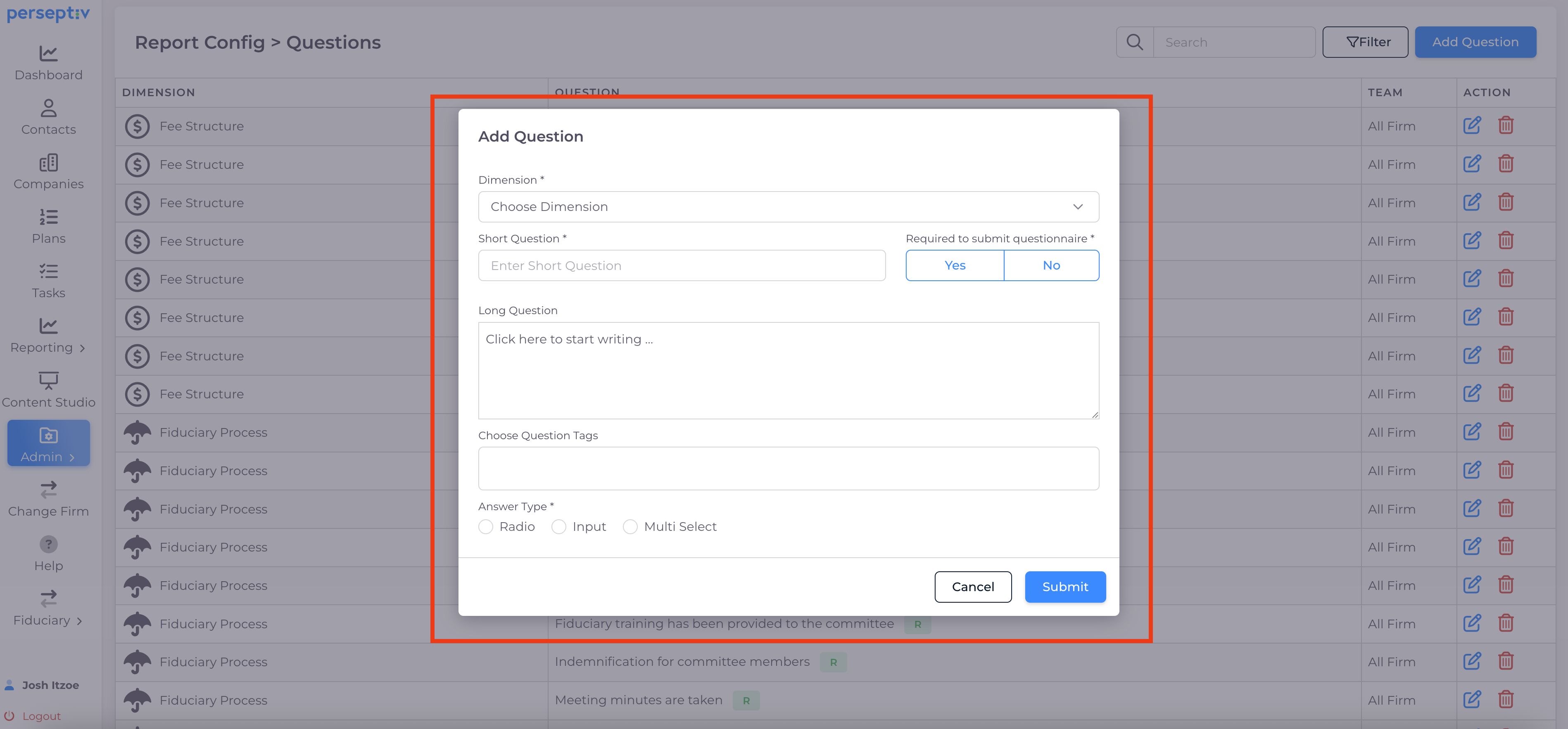Submit the new question

pos(1064,587)
